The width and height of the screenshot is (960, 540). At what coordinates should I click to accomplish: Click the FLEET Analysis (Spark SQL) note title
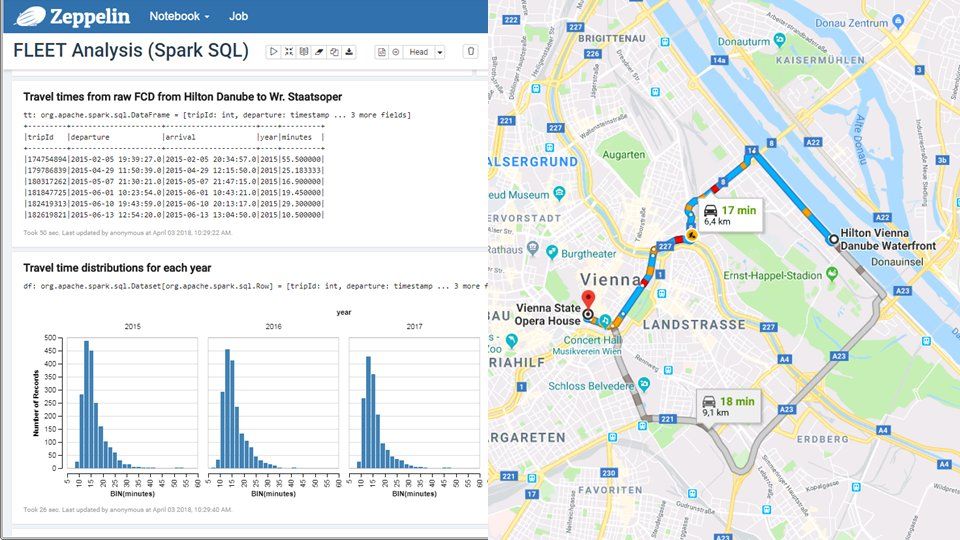click(131, 50)
